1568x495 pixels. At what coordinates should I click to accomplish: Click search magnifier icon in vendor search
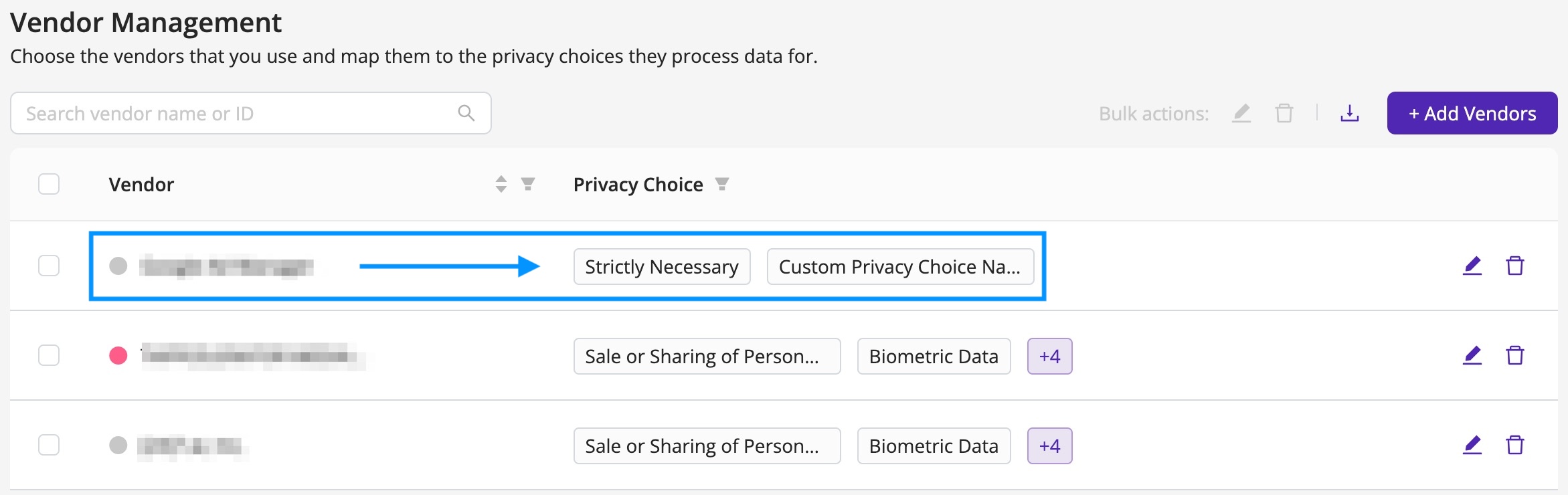click(466, 113)
